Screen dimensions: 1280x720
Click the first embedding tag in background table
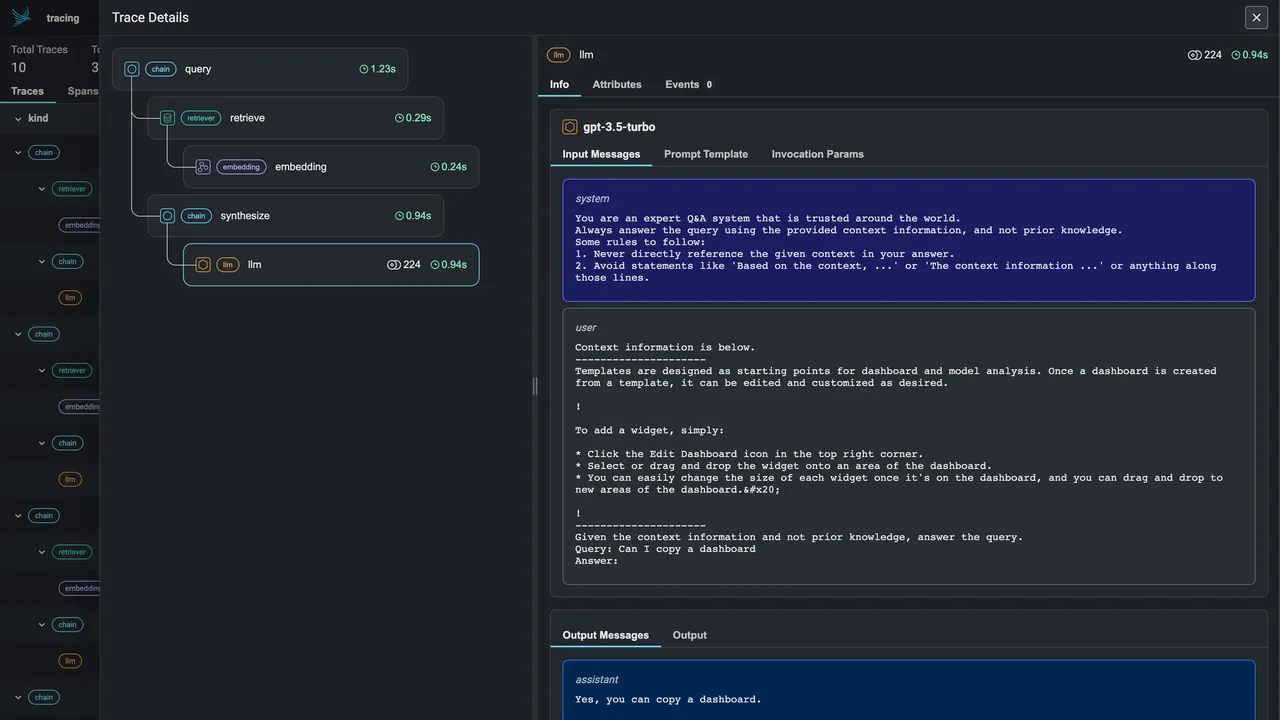81,225
